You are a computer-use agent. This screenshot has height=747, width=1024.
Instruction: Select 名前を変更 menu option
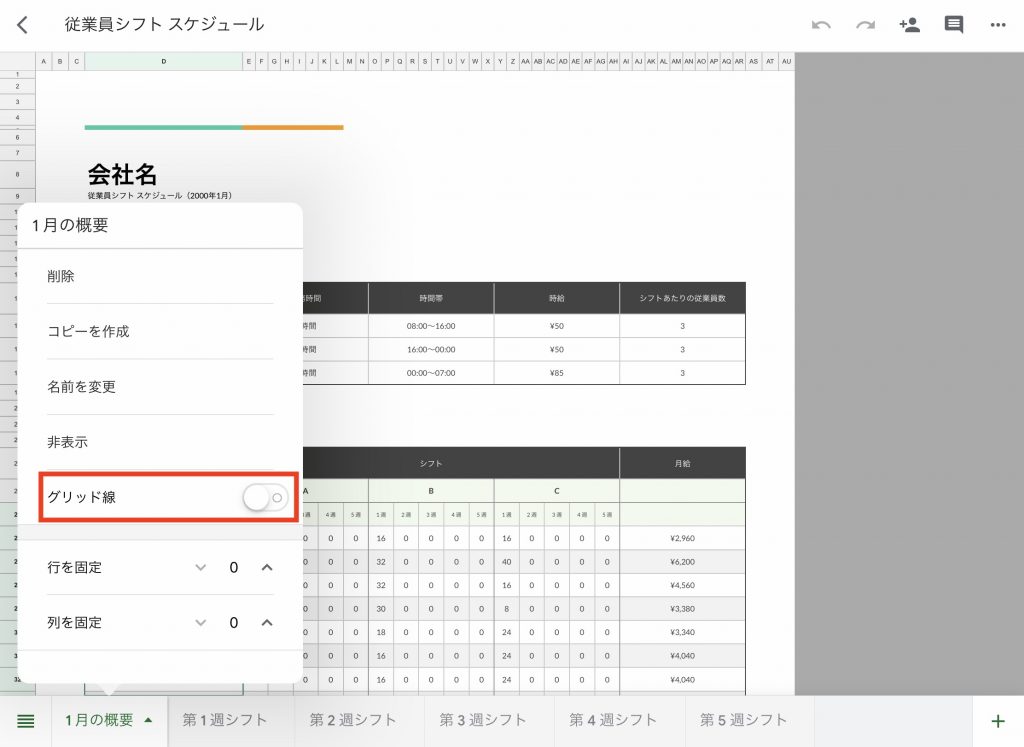(82, 386)
